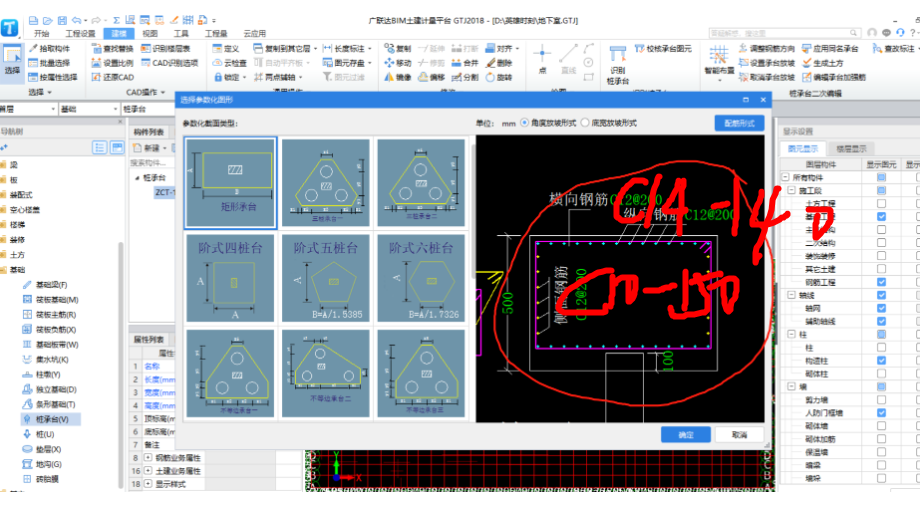Click 编辑承台加强筋
This screenshot has height=505, width=920.
point(834,77)
